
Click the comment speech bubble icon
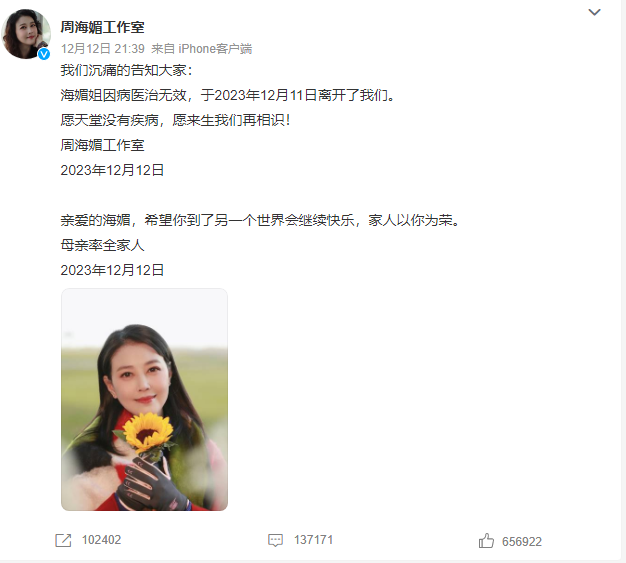pos(275,541)
